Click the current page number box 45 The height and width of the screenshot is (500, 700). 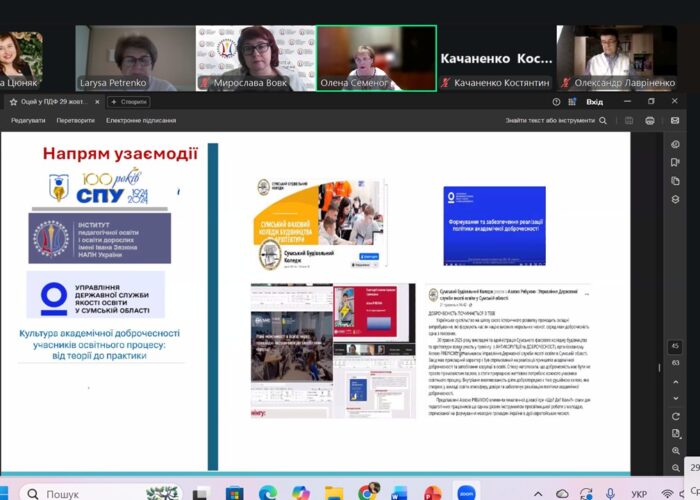coord(676,346)
